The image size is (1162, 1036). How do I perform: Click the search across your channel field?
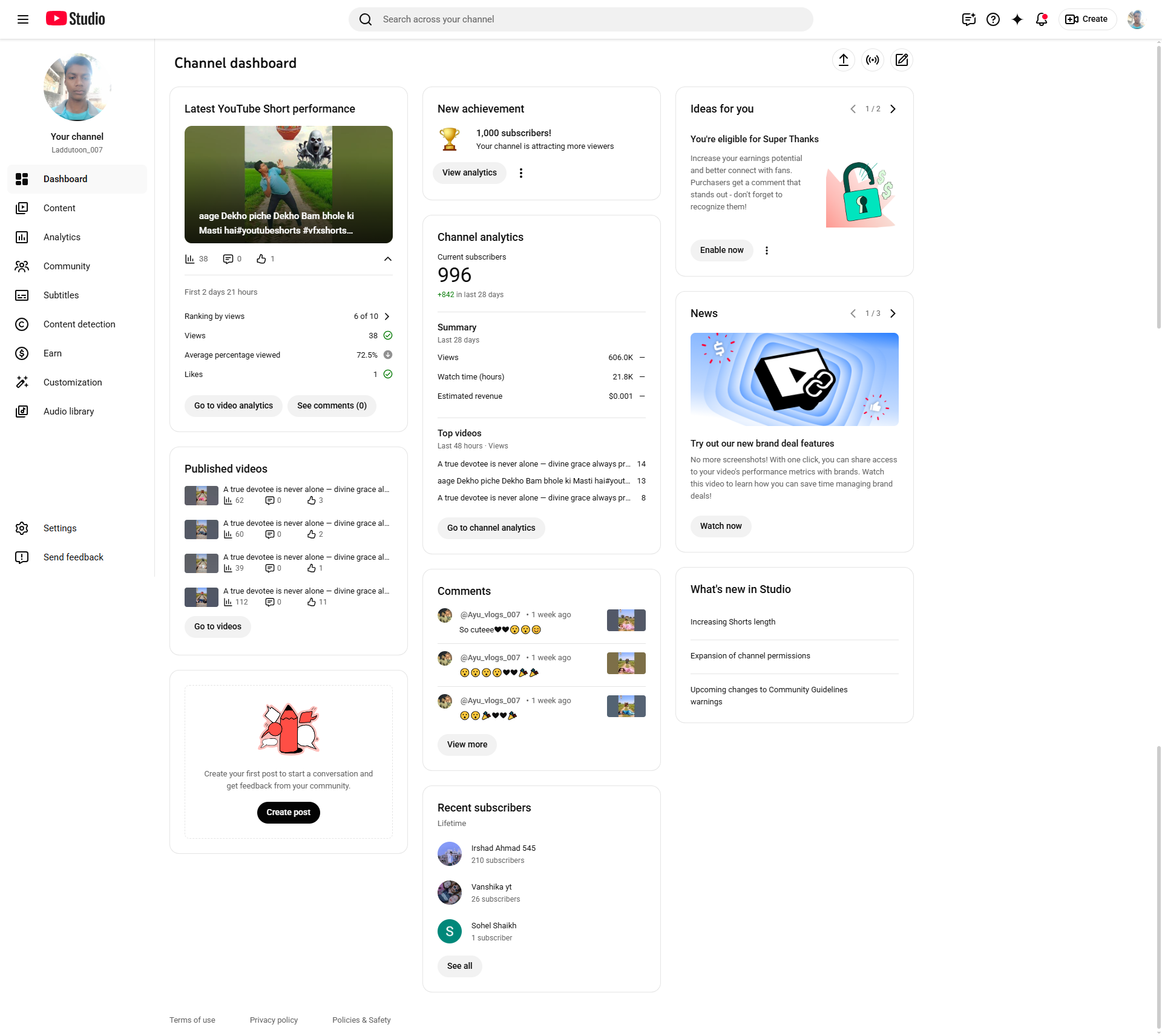coord(581,19)
